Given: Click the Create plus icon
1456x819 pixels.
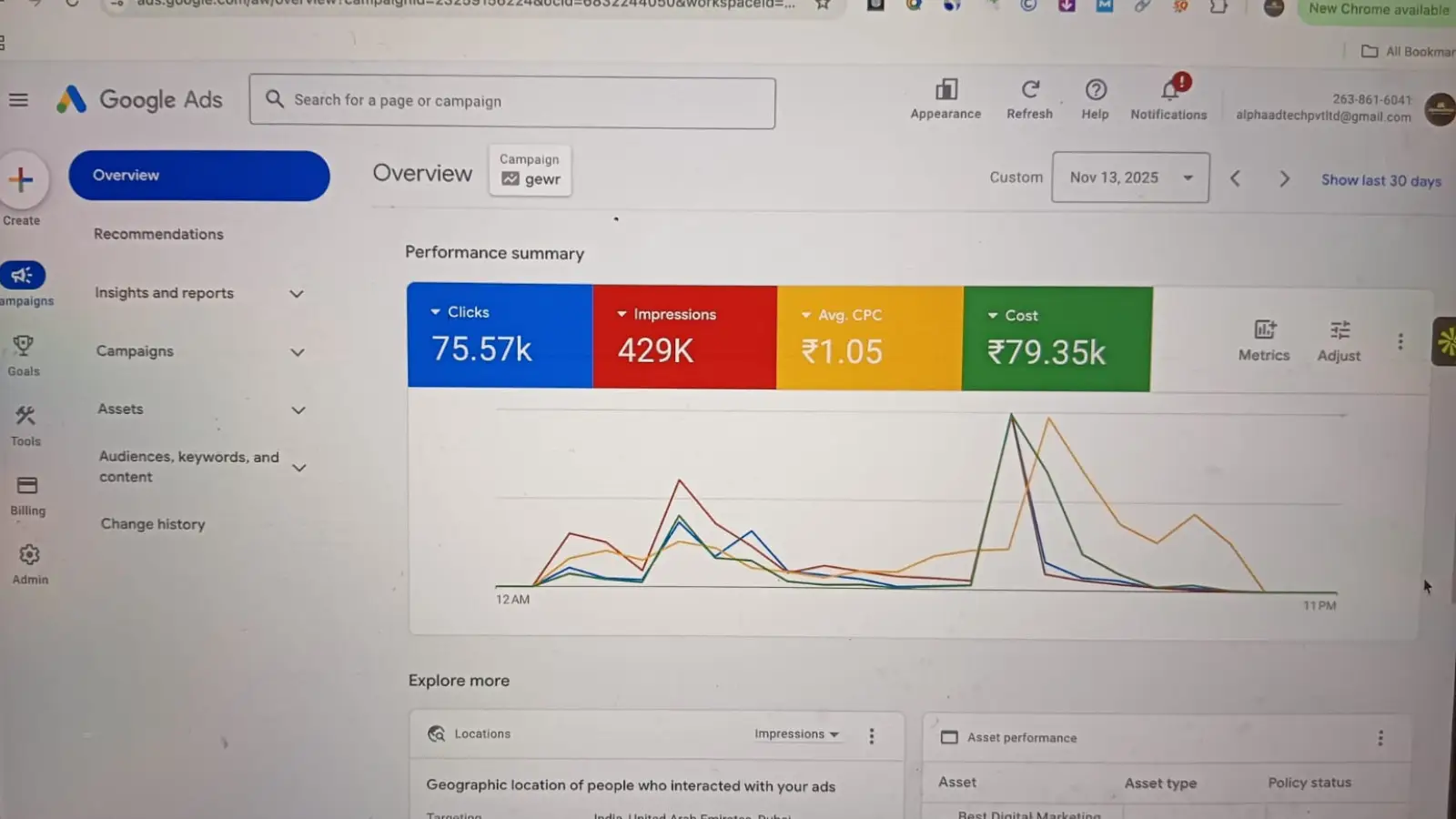Looking at the screenshot, I should 21,180.
